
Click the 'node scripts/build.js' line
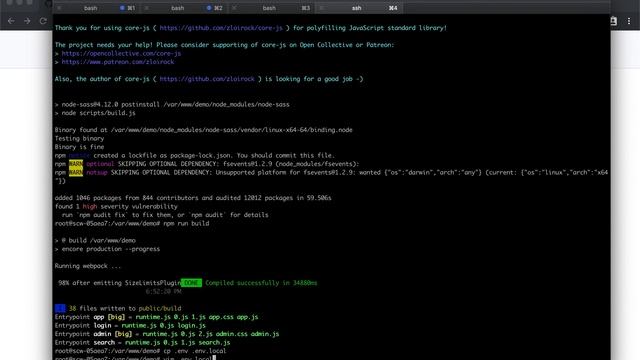coord(95,113)
